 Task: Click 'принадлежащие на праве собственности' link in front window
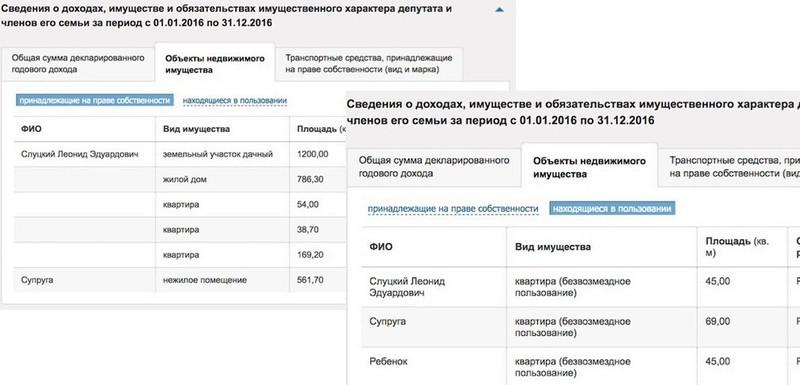click(x=453, y=209)
